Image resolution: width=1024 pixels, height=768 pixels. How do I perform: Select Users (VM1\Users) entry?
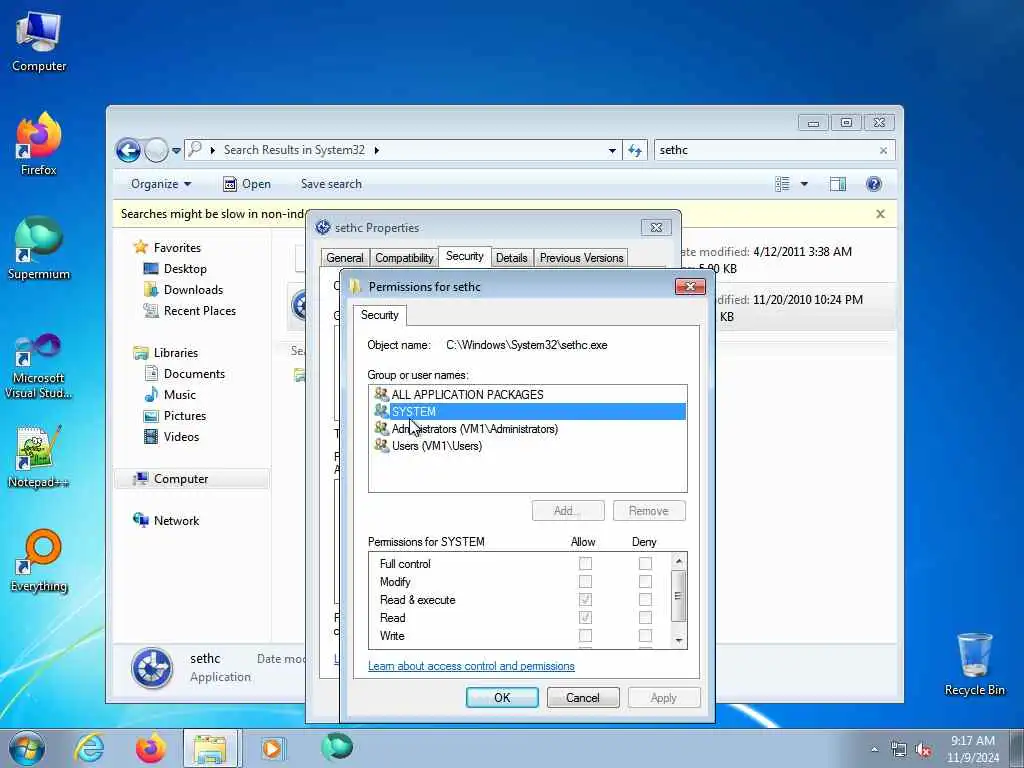pyautogui.click(x=528, y=446)
